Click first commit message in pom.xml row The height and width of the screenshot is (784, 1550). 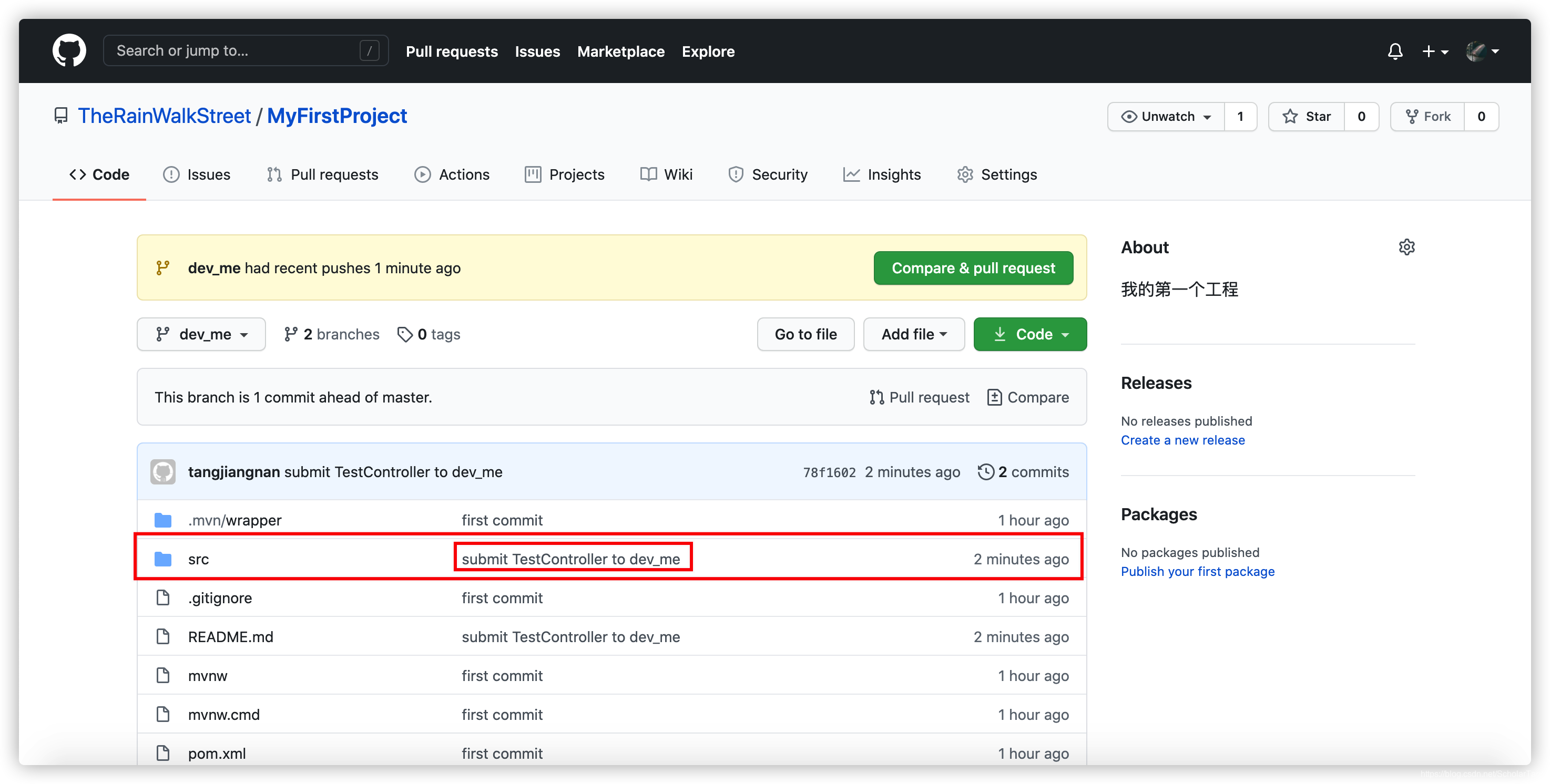click(x=502, y=754)
